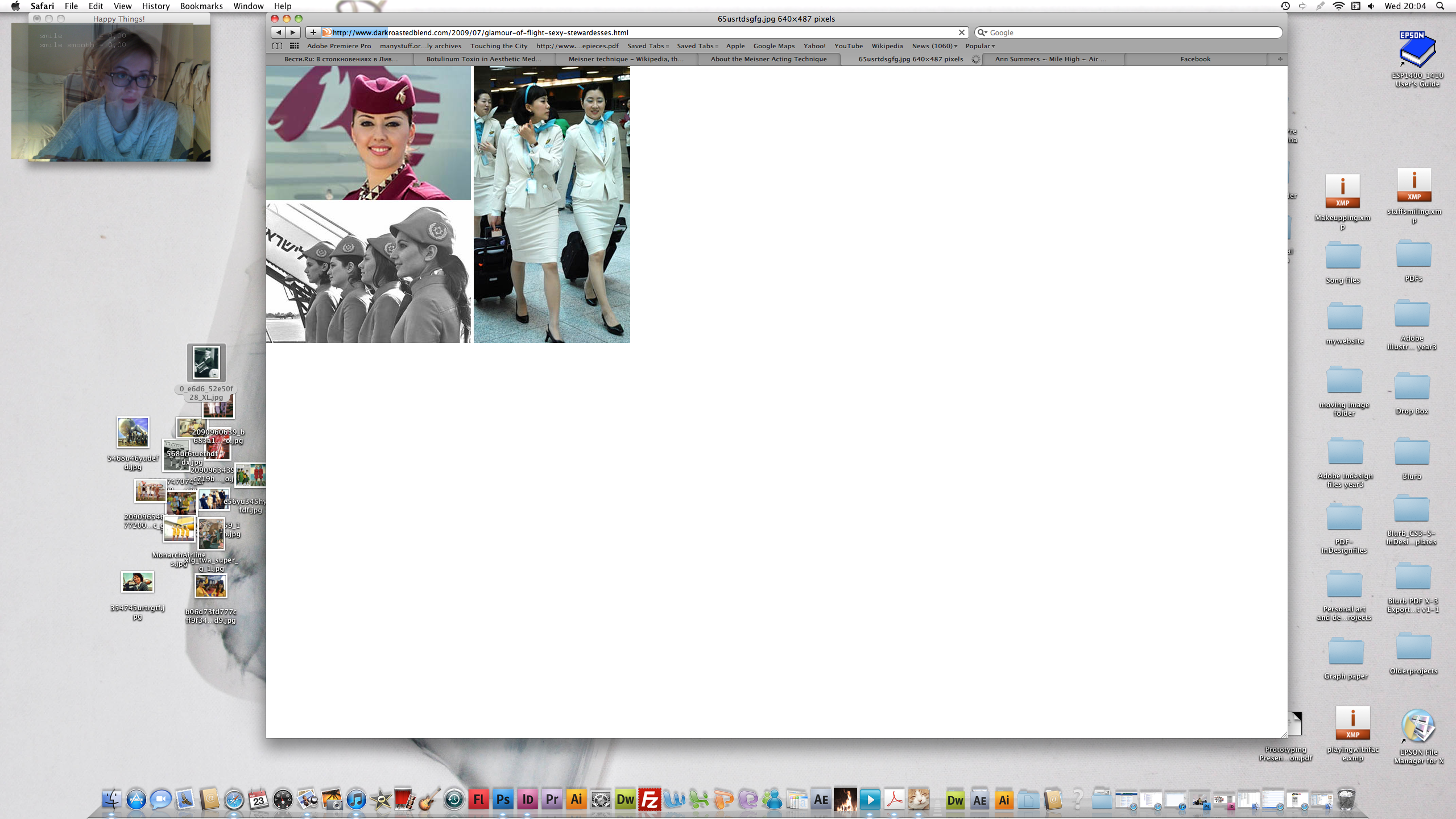
Task: Open the Show All Bookmarks book icon
Action: 277,46
